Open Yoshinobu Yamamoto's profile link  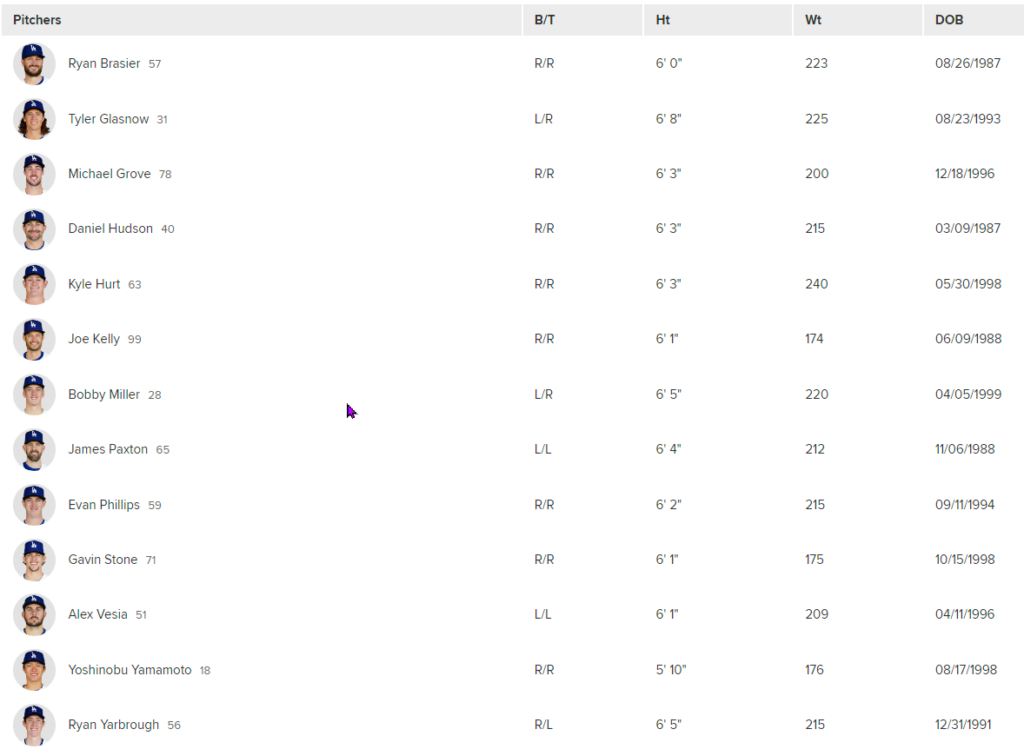click(130, 670)
